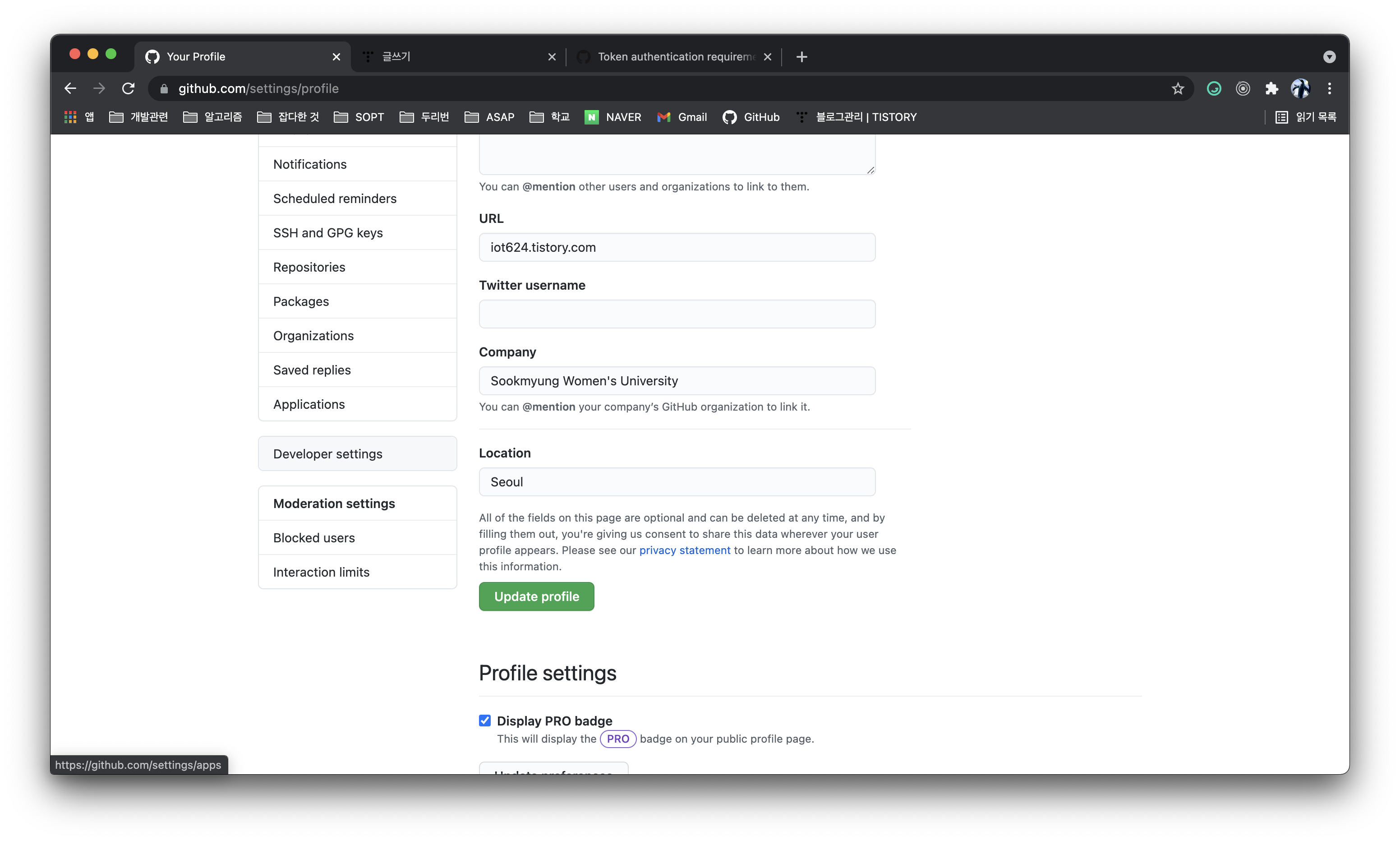This screenshot has width=1400, height=841.
Task: Open the Extensions puzzle icon
Action: [1271, 88]
